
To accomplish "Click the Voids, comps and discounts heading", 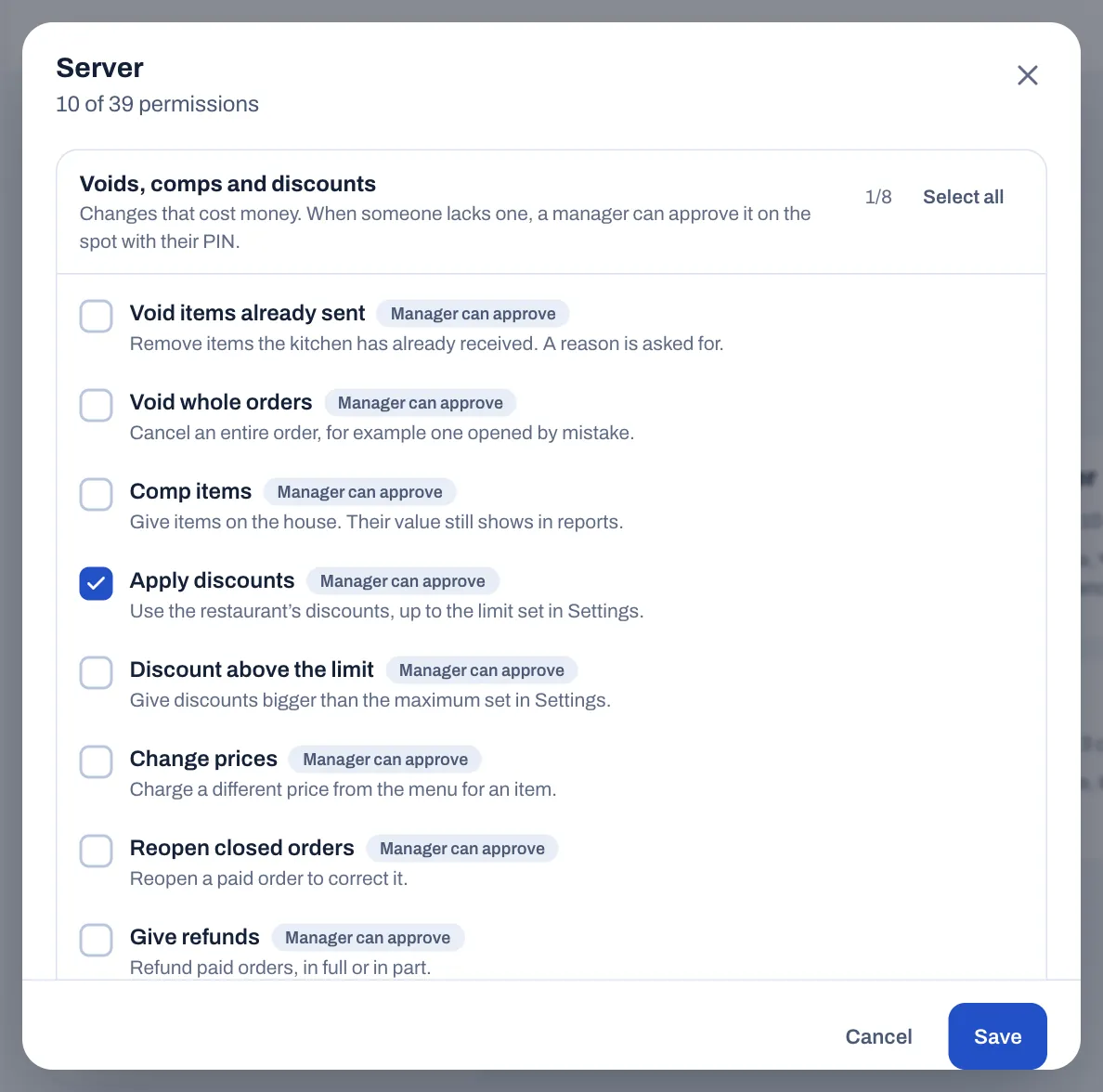I will (227, 184).
